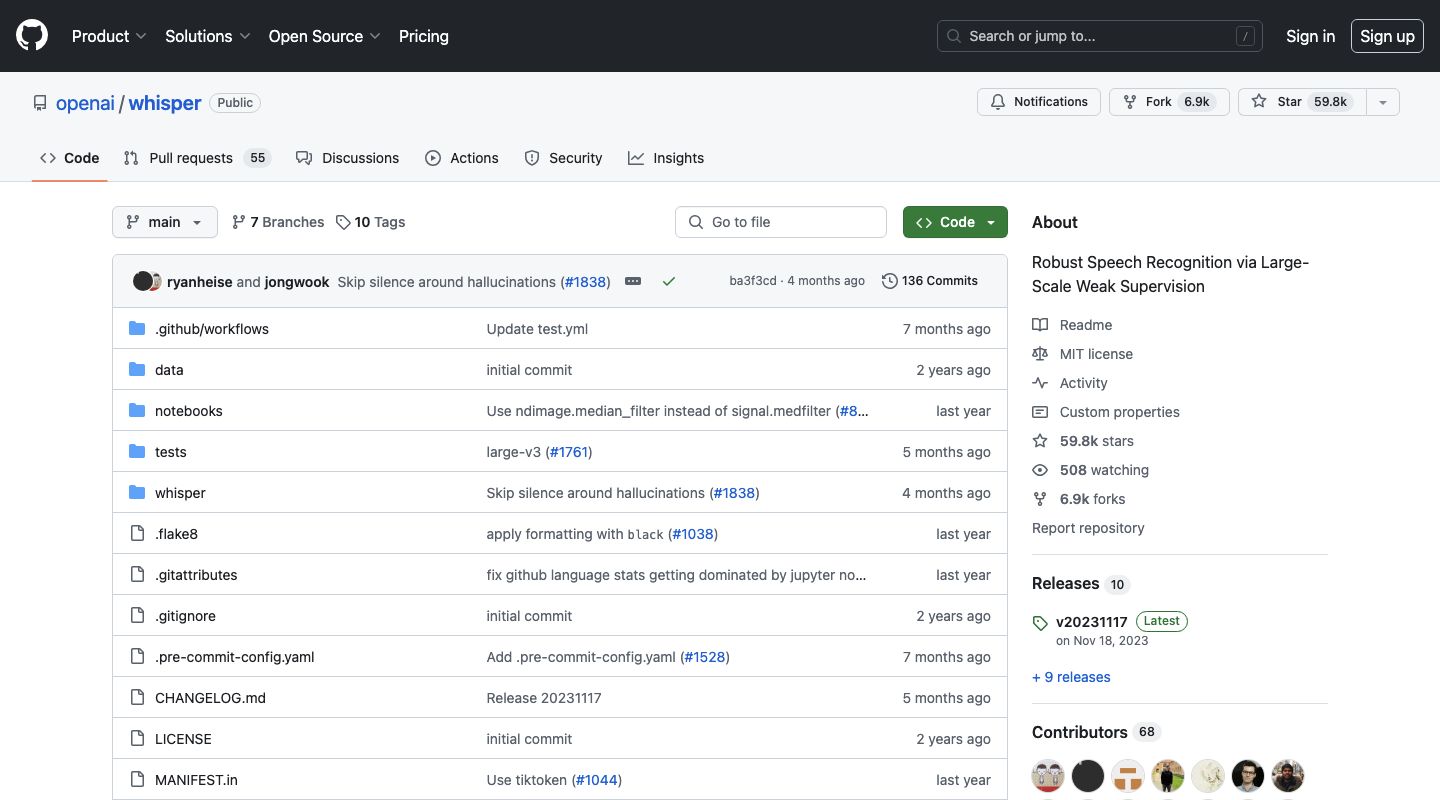Screen dimensions: 1440x800
Task: Switch to the Actions tab
Action: [x=462, y=158]
